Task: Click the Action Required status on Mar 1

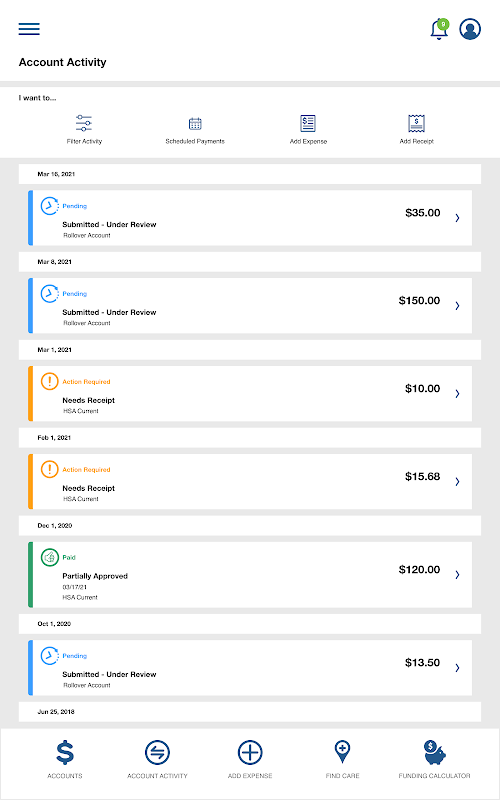Action: click(86, 382)
